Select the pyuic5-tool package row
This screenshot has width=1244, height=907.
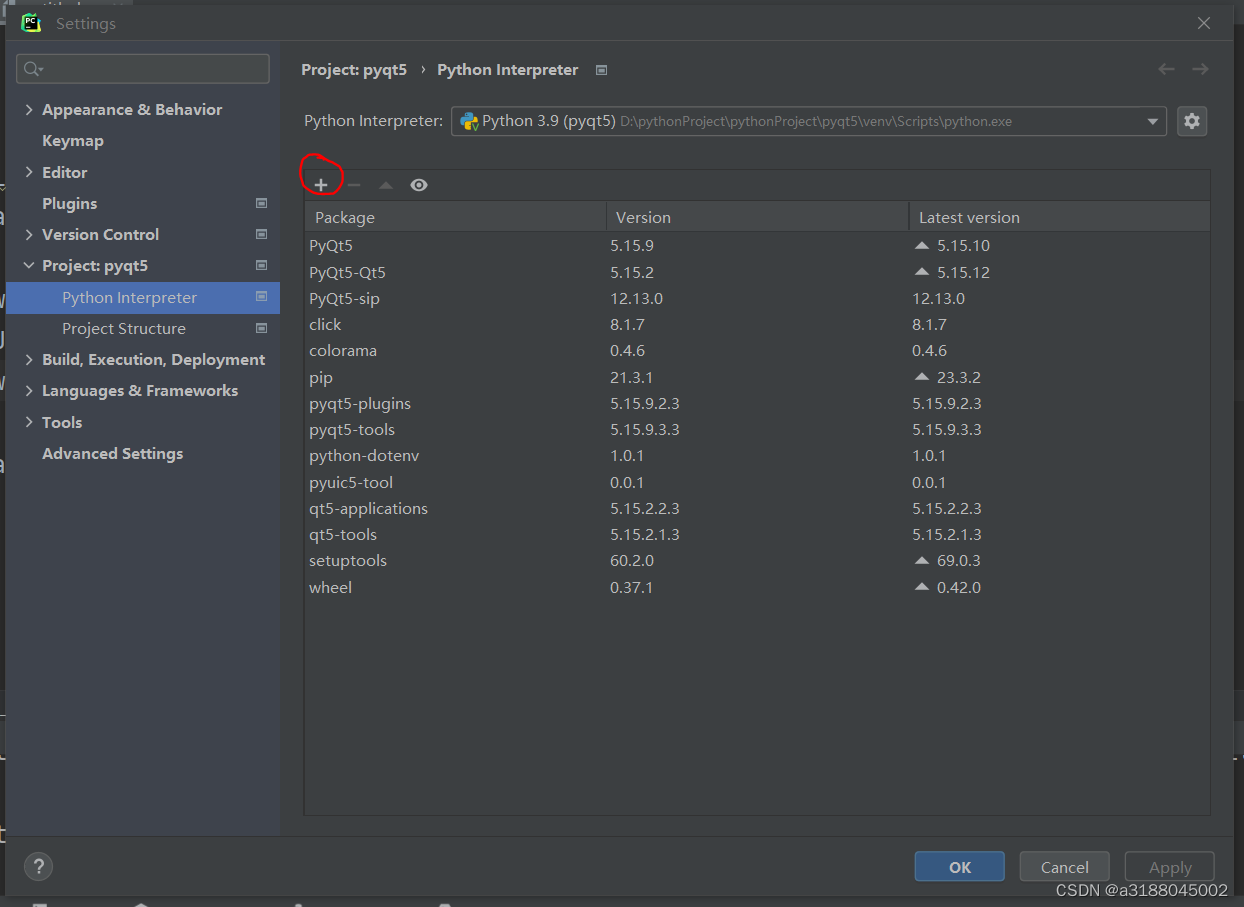757,482
